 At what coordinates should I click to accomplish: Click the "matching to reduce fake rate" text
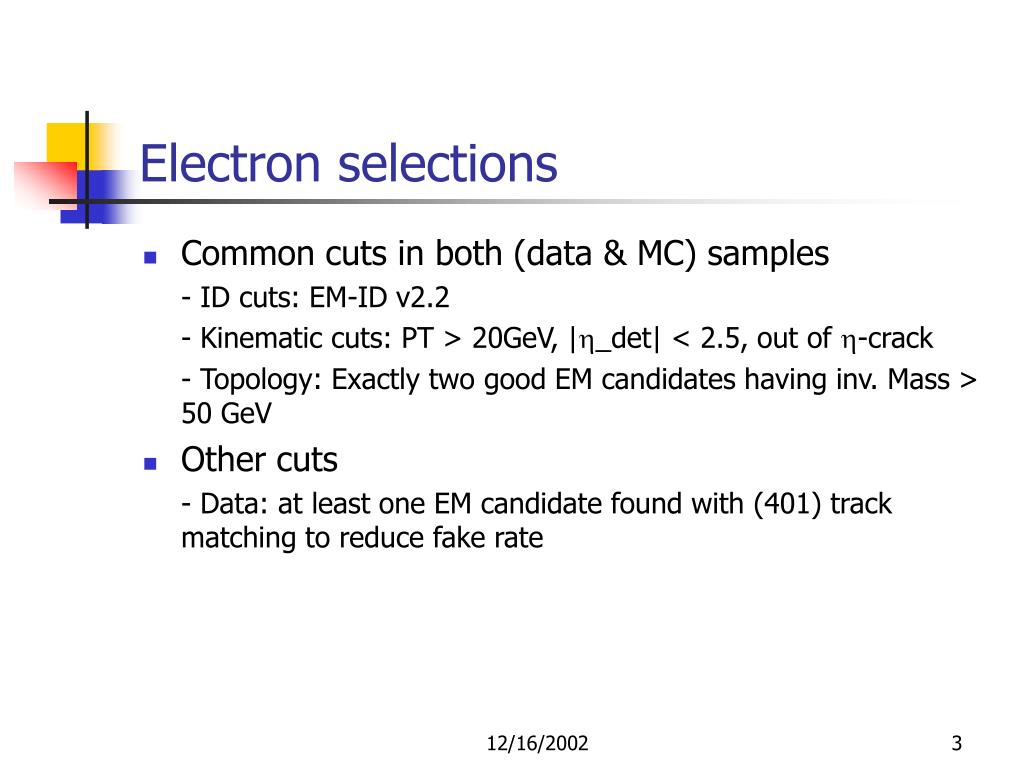coord(362,539)
